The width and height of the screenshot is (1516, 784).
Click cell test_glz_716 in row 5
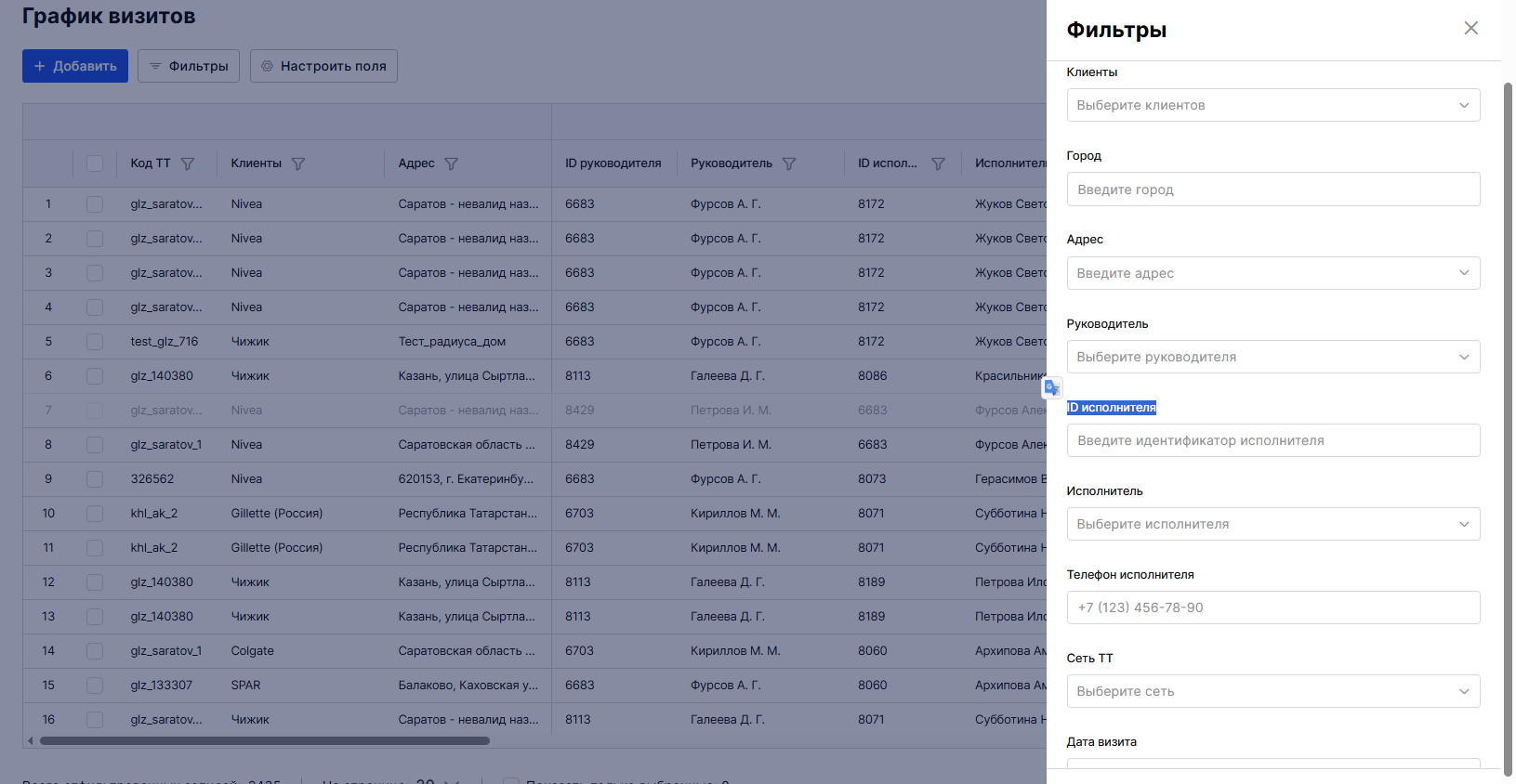coord(165,342)
